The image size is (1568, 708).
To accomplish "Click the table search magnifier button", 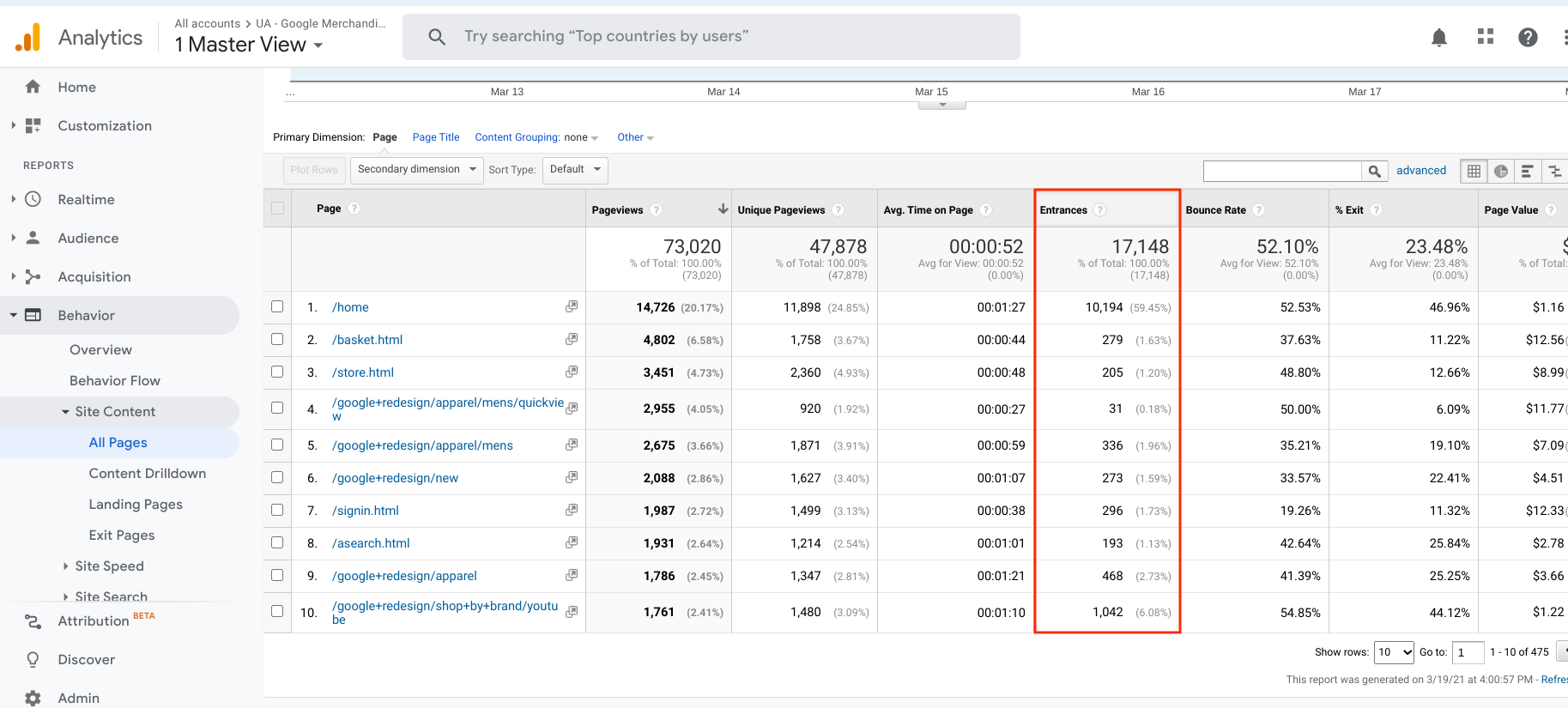I will coord(1374,171).
